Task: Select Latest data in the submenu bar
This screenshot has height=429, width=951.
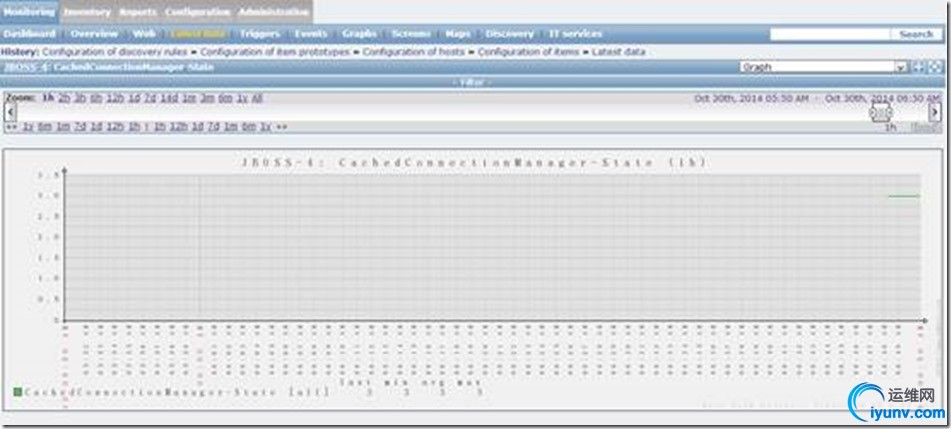Action: click(198, 34)
